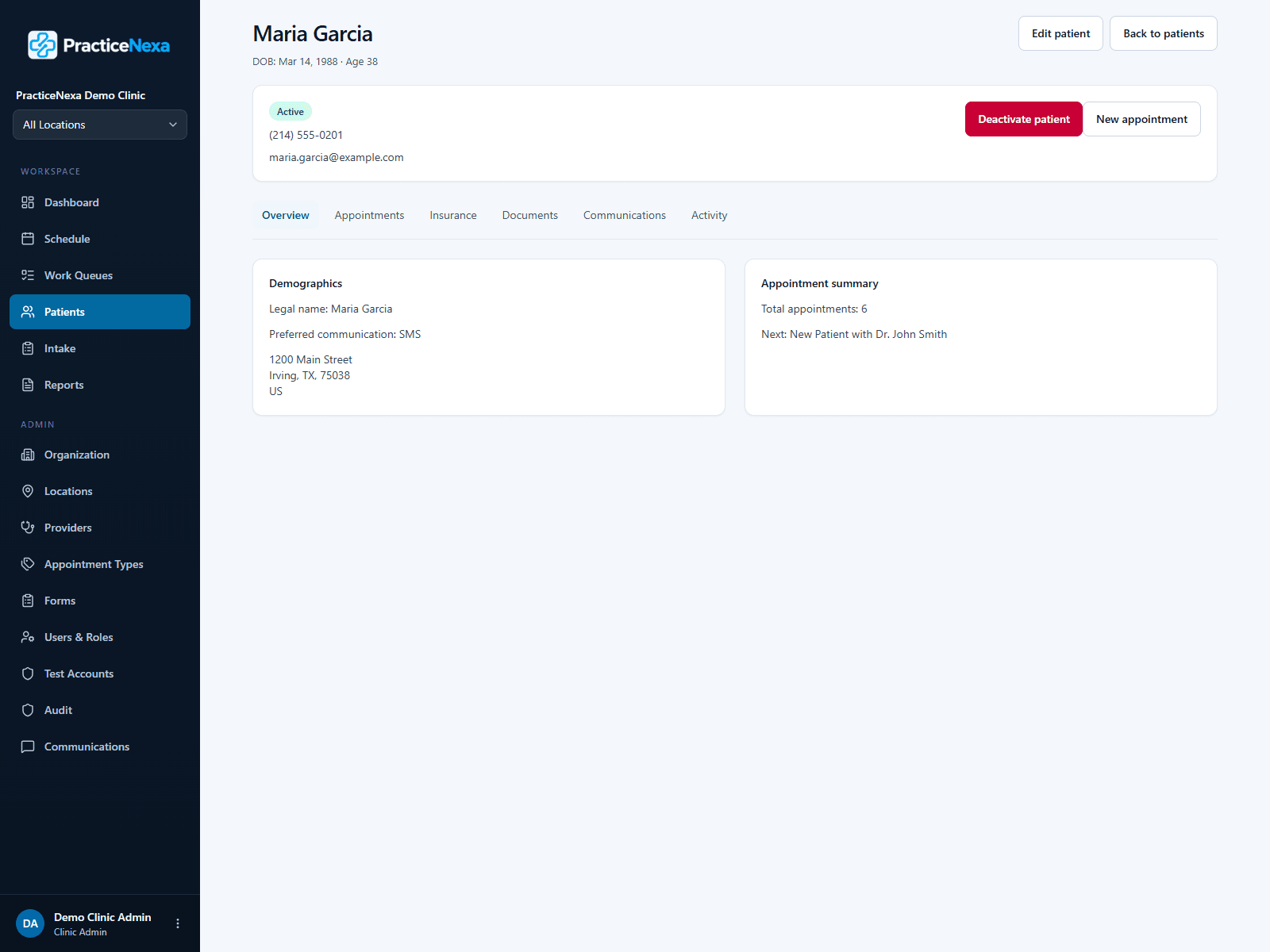1270x952 pixels.
Task: Click the Schedule calendar icon
Action: 28,239
